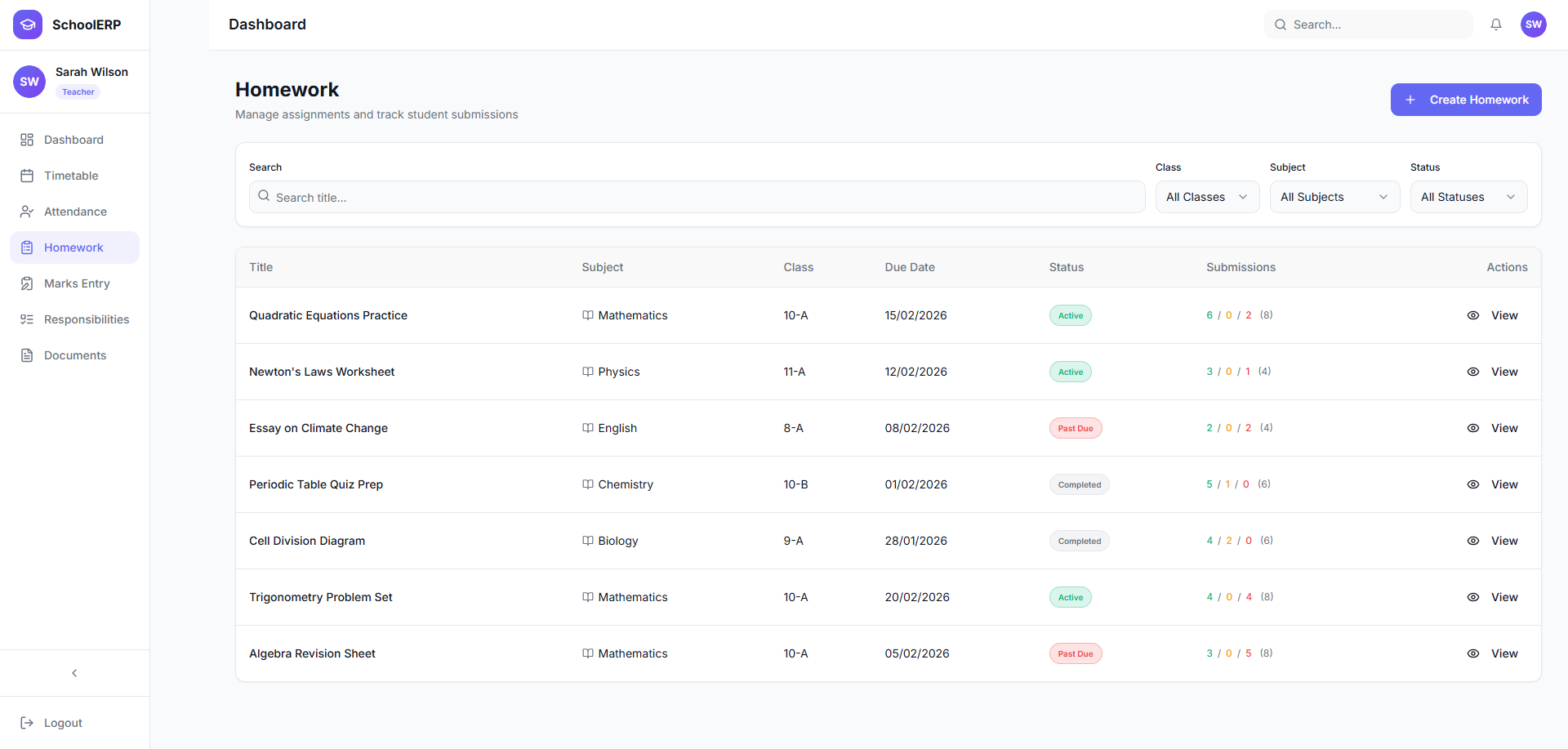Click Completed badge on Periodic Table row
The width and height of the screenshot is (1568, 749).
(x=1080, y=484)
